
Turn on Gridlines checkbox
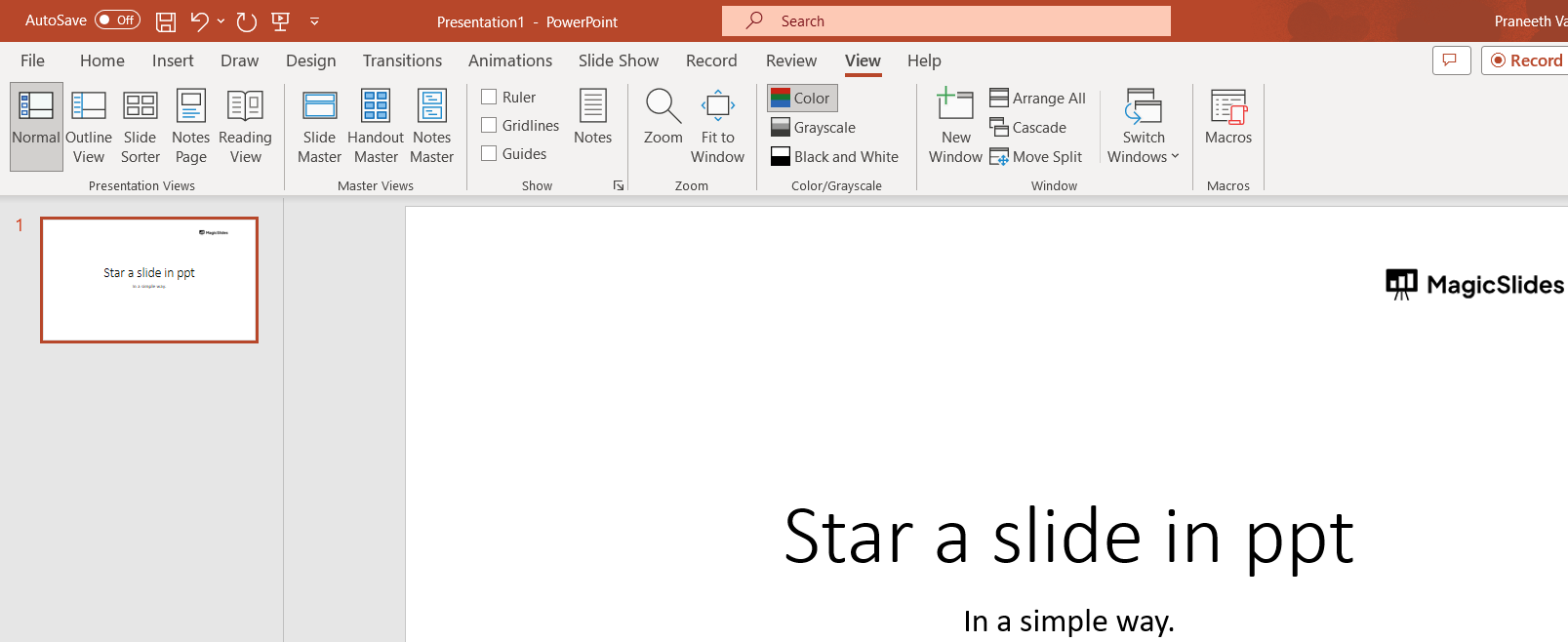pyautogui.click(x=489, y=125)
